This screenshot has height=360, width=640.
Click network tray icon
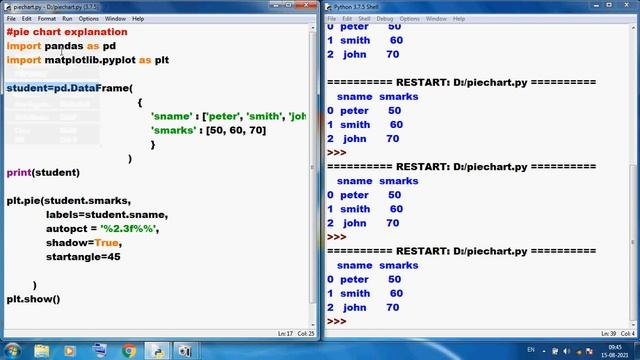555,351
